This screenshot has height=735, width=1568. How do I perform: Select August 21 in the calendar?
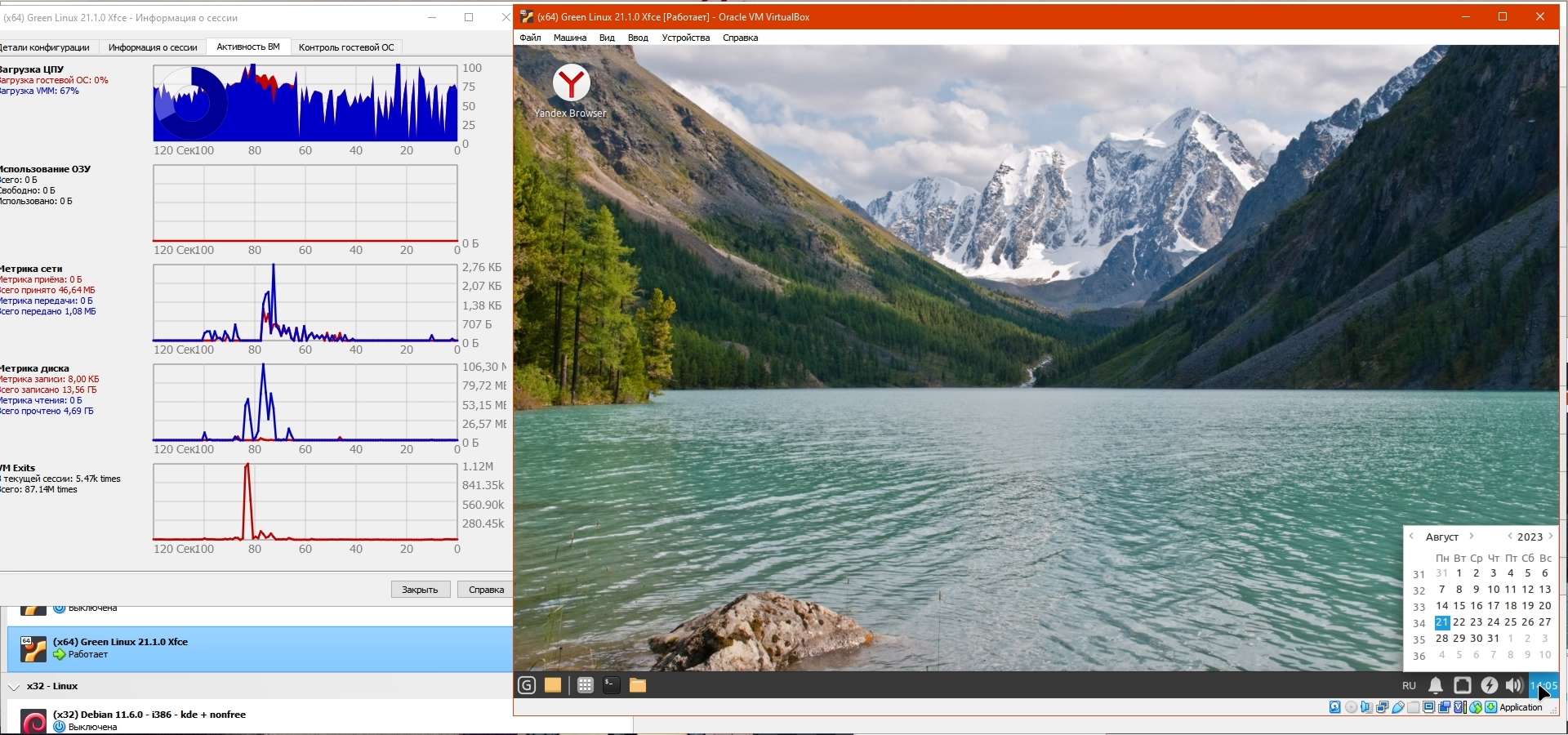[x=1442, y=622]
